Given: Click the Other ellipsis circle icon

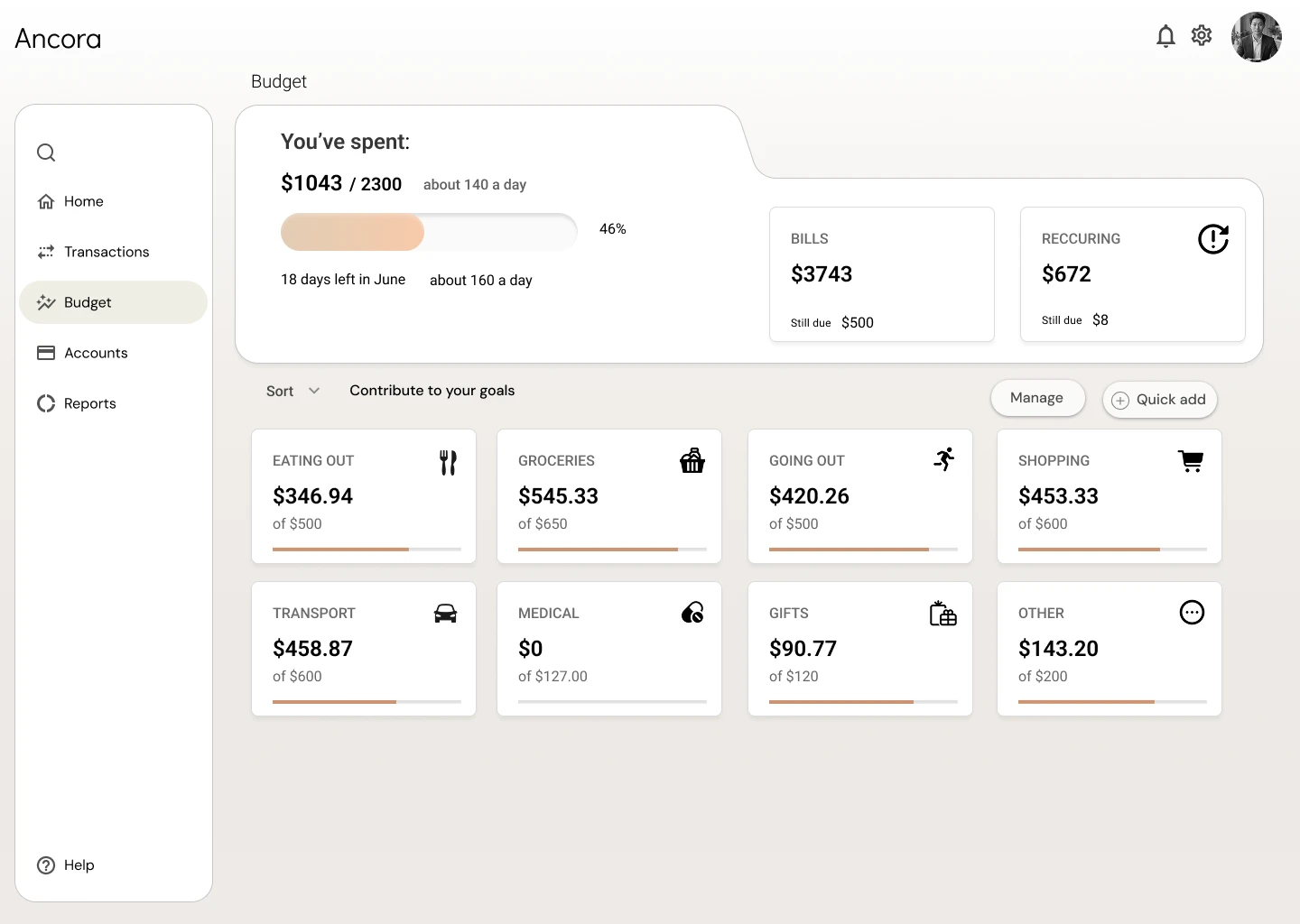Looking at the screenshot, I should [x=1192, y=613].
